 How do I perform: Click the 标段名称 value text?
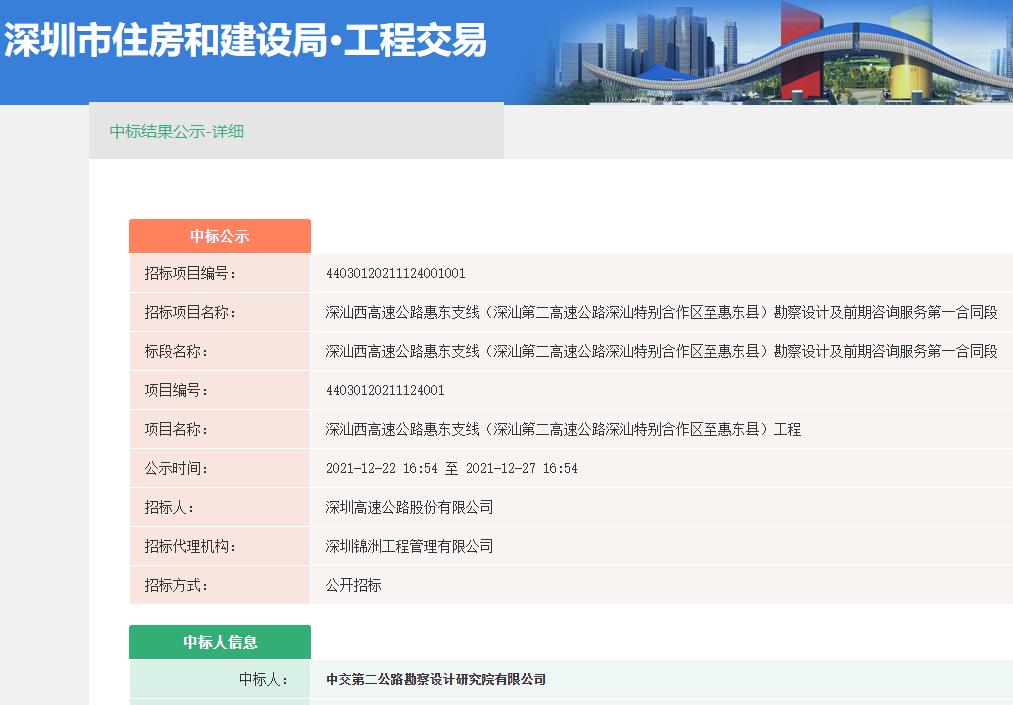[x=661, y=351]
